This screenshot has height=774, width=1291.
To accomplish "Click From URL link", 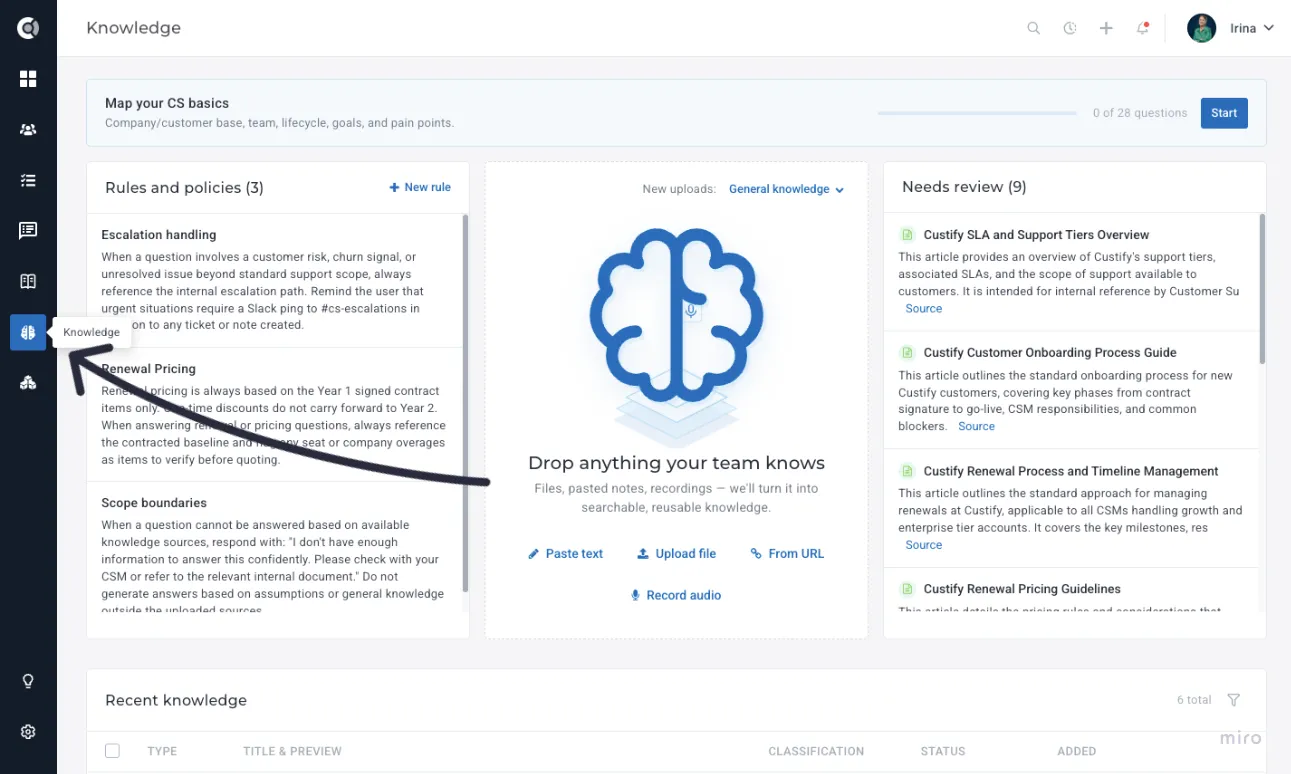I will (x=788, y=553).
